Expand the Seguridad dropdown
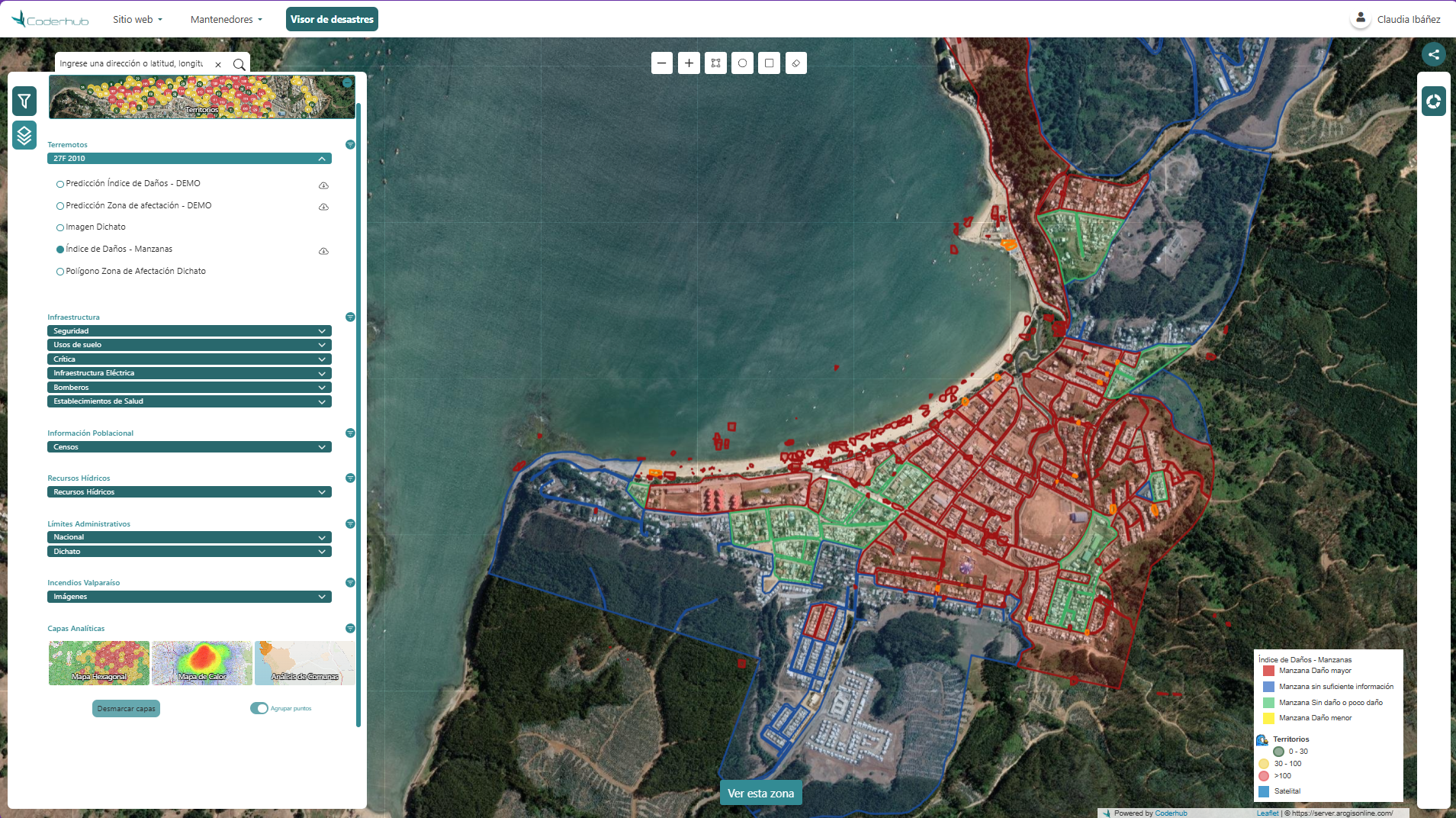The image size is (1456, 818). 189,331
